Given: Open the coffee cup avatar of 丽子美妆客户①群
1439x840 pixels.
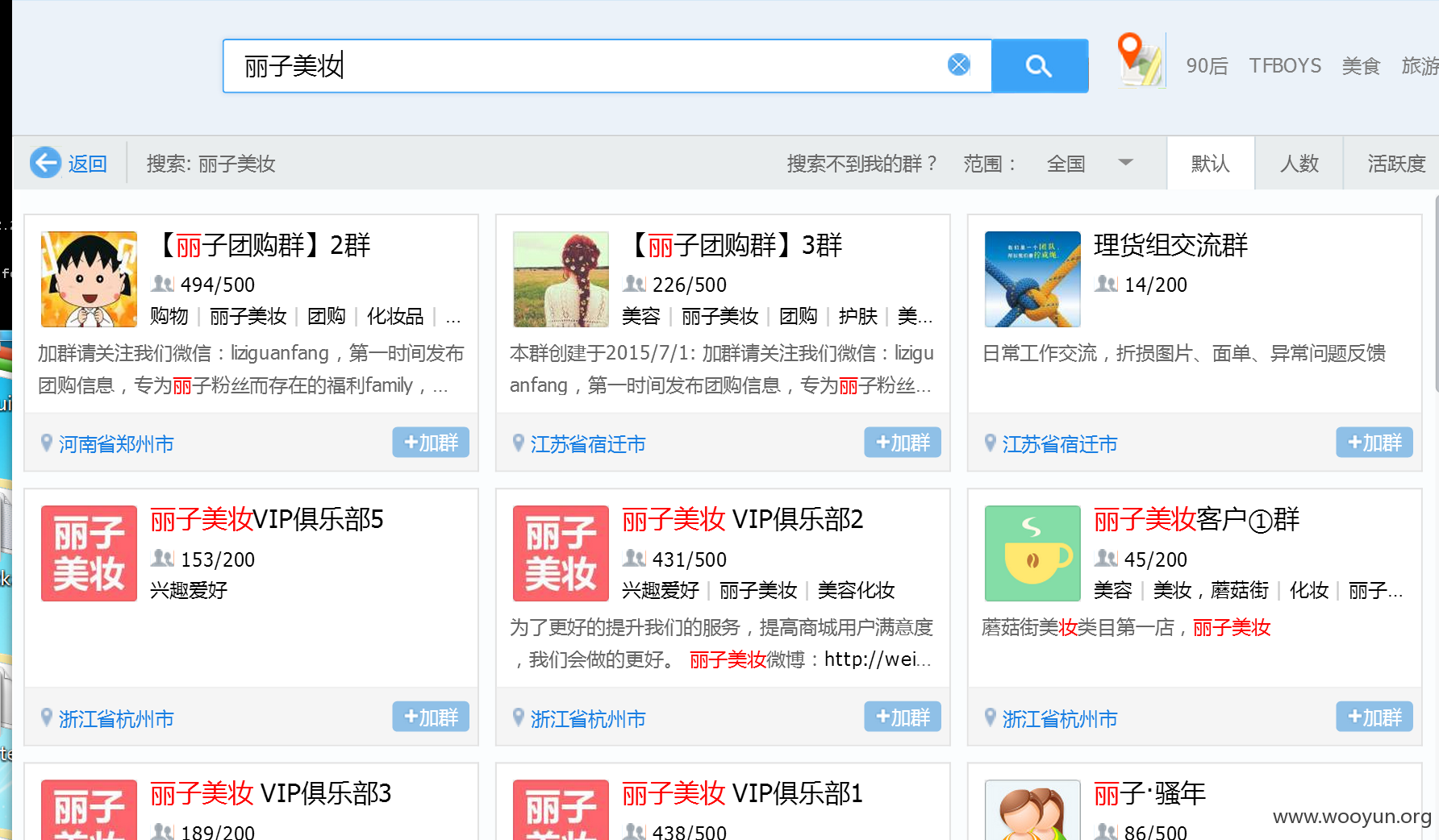Looking at the screenshot, I should (x=1032, y=553).
